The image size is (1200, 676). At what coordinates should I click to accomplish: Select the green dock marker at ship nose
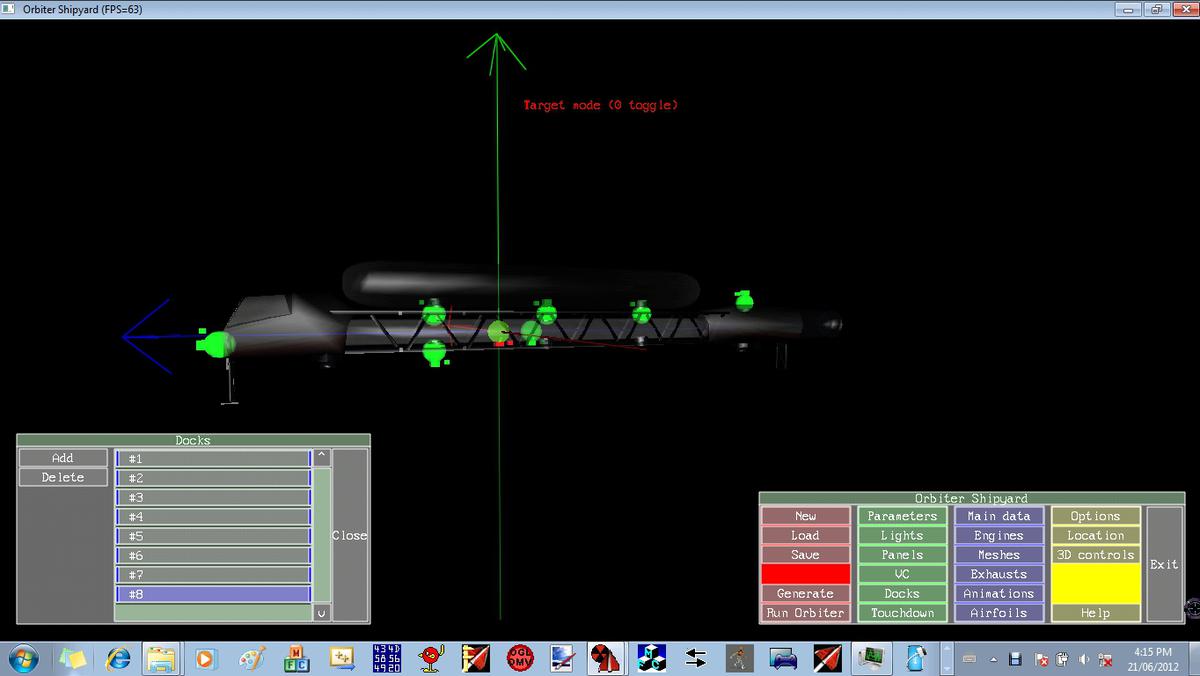pos(216,344)
